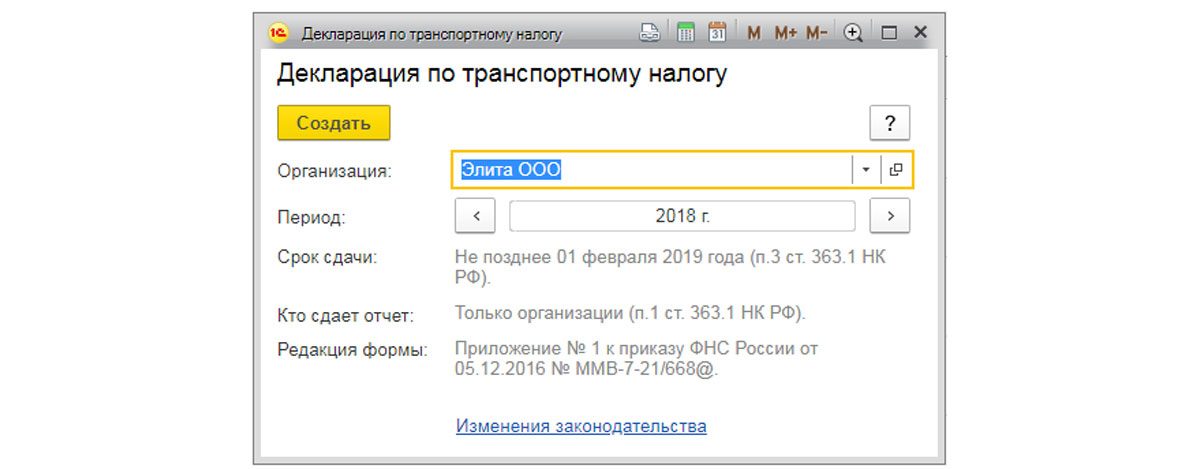This screenshot has height=469, width=1200.
Task: Click the M- memory subtract button
Action: click(x=817, y=33)
